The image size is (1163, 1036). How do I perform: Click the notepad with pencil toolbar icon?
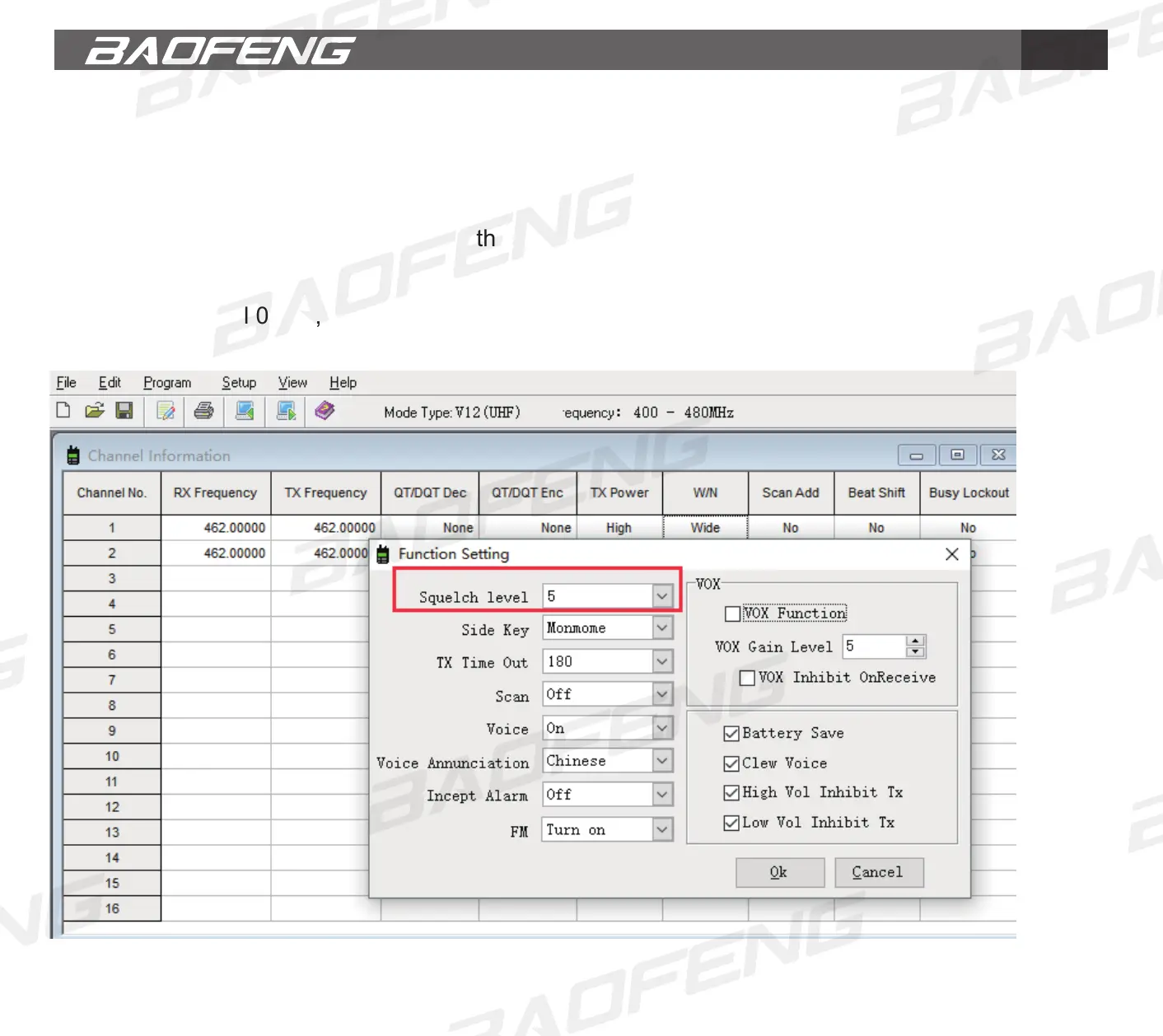[166, 410]
